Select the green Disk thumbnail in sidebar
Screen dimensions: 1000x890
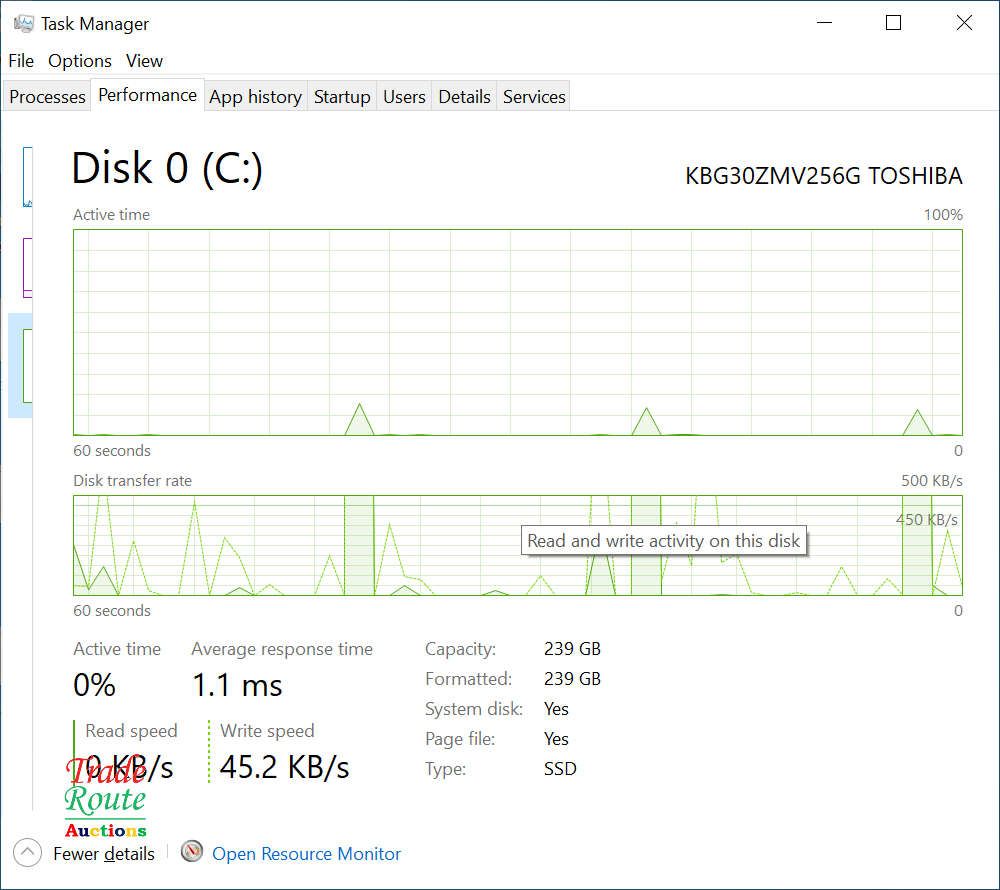coord(27,365)
